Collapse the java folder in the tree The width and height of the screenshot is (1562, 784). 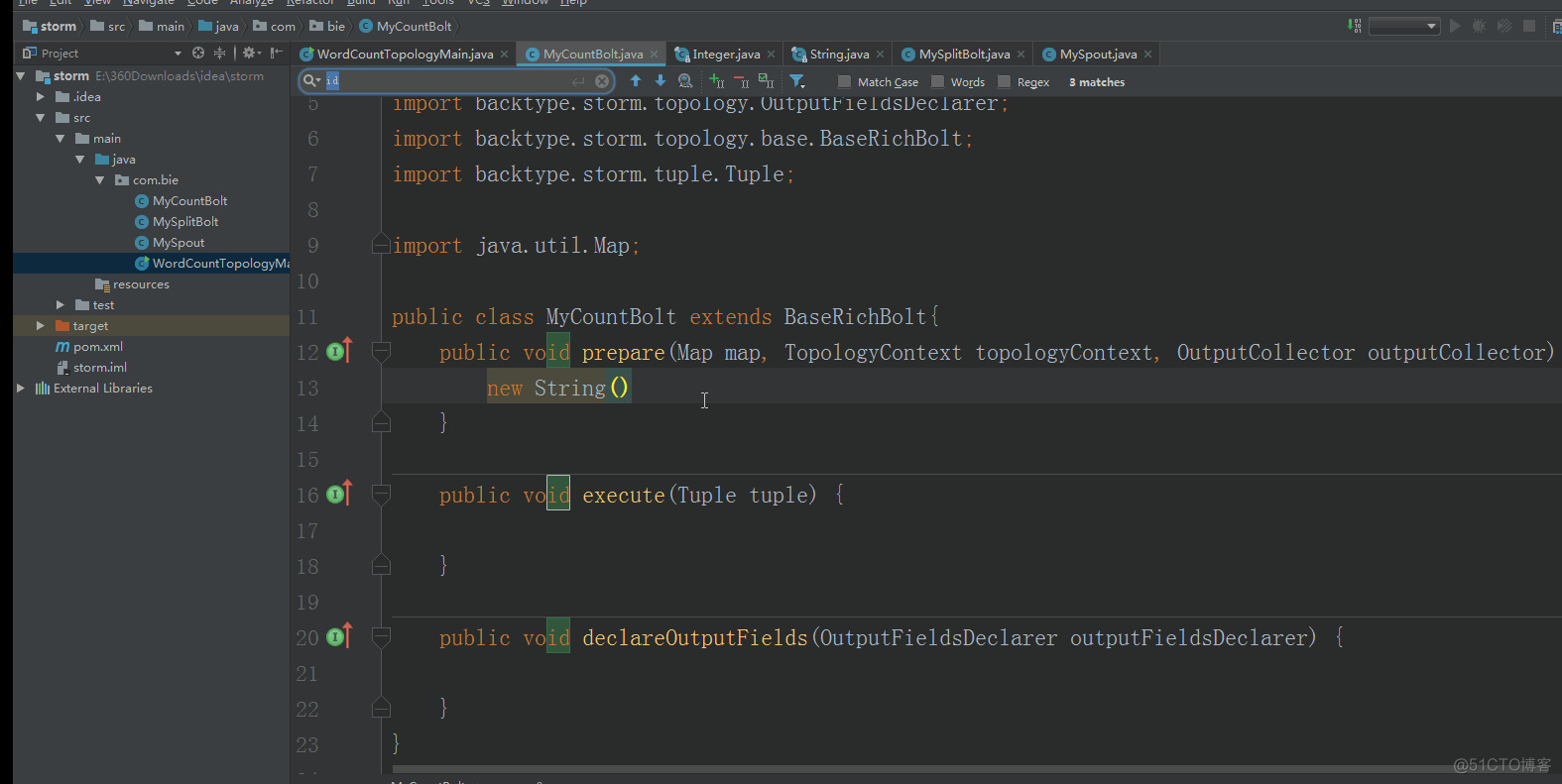80,159
